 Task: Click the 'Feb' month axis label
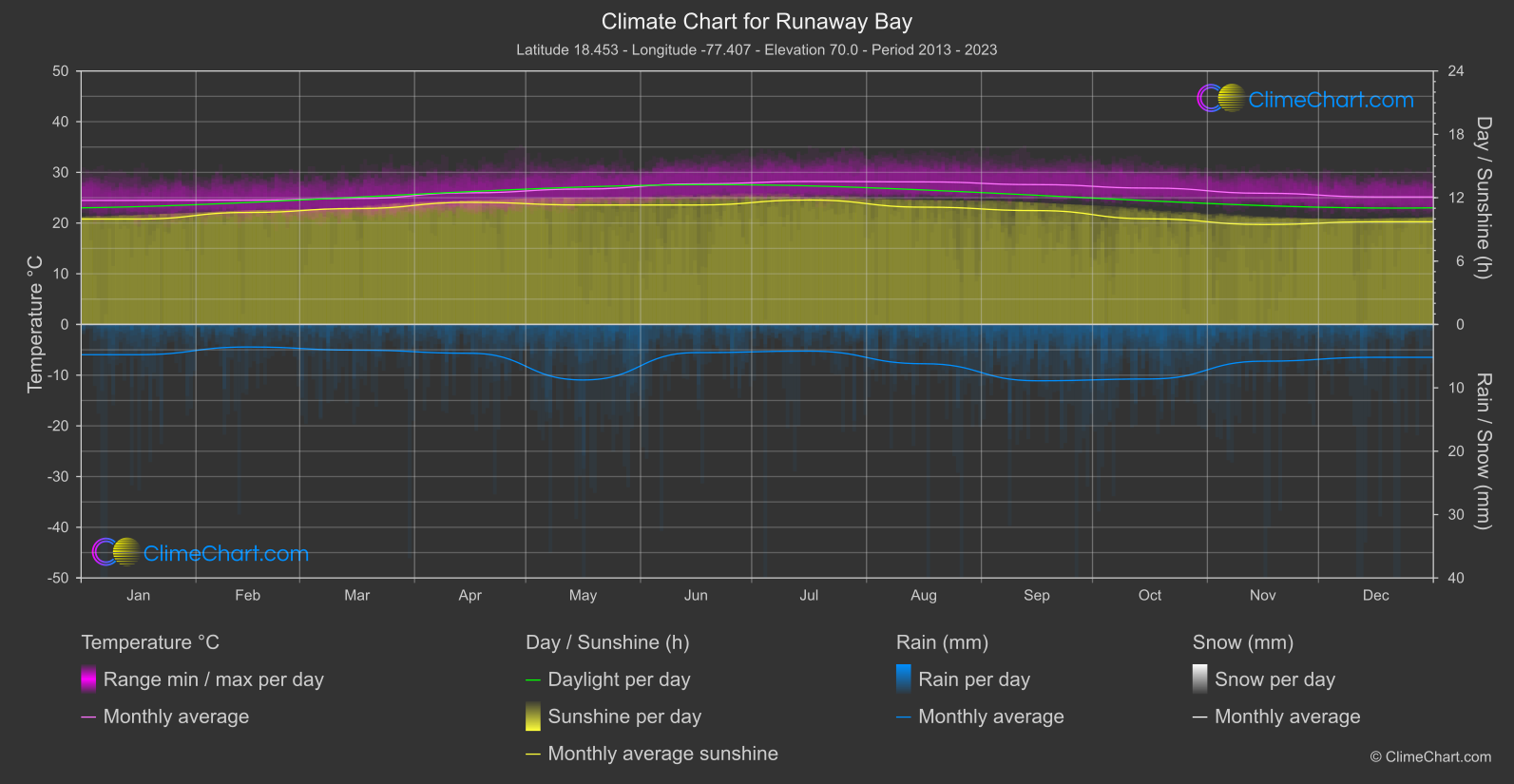pos(247,595)
